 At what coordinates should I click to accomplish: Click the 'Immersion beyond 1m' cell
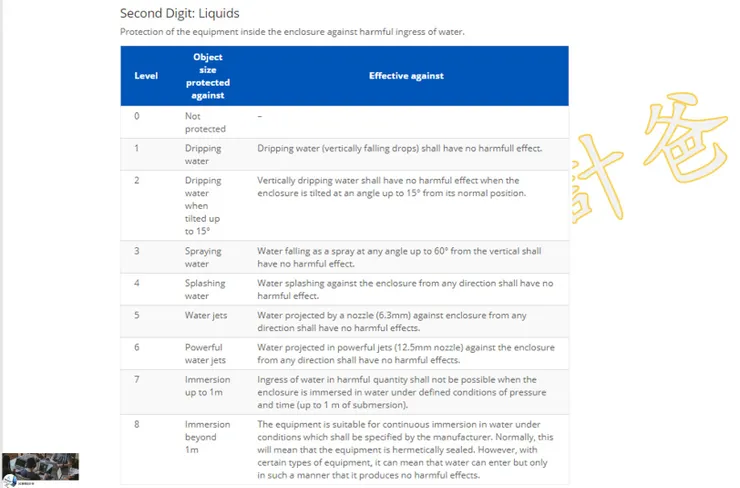(208, 437)
